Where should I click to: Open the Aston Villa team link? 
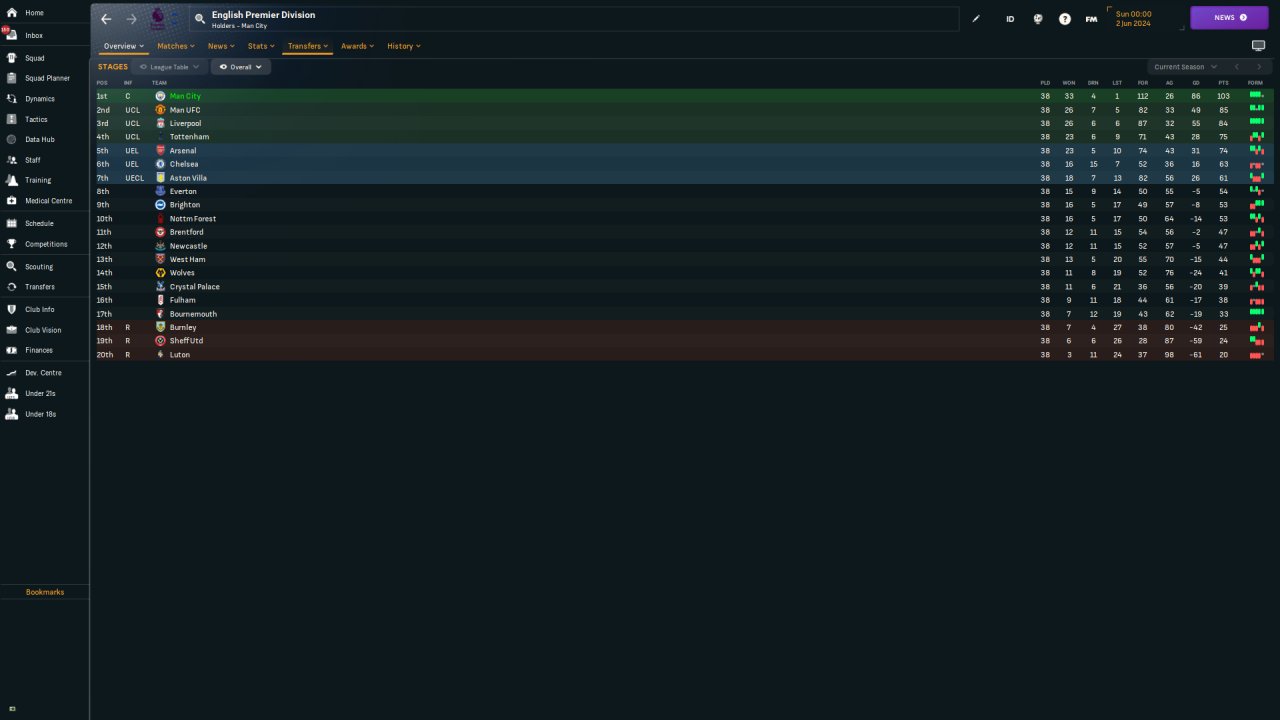[188, 178]
